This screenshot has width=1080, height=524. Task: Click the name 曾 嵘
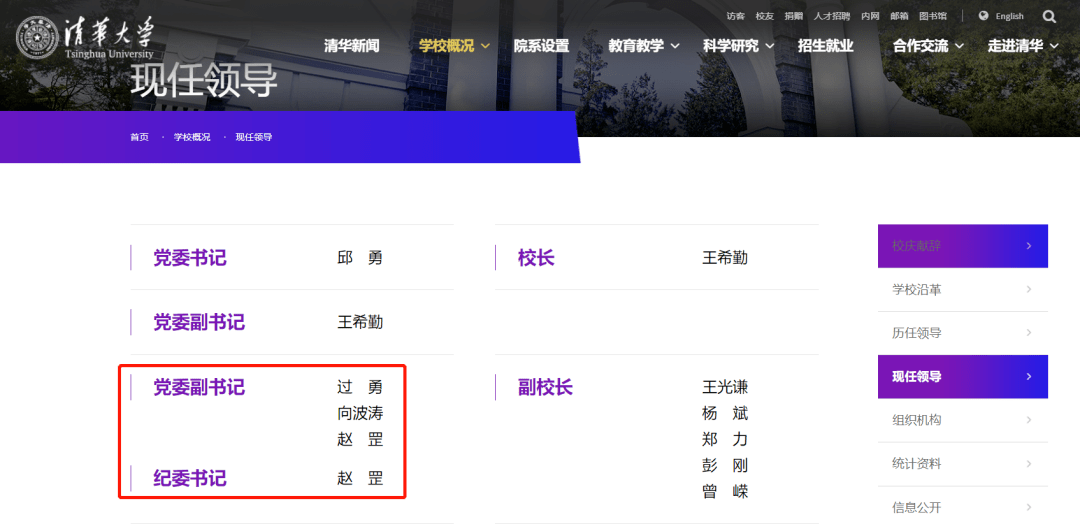(x=725, y=492)
